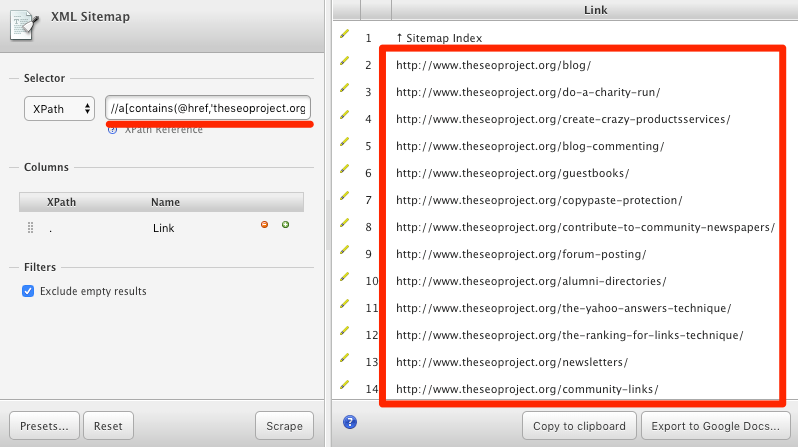Select the community-links link row
This screenshot has height=447, width=798.
[x=527, y=389]
